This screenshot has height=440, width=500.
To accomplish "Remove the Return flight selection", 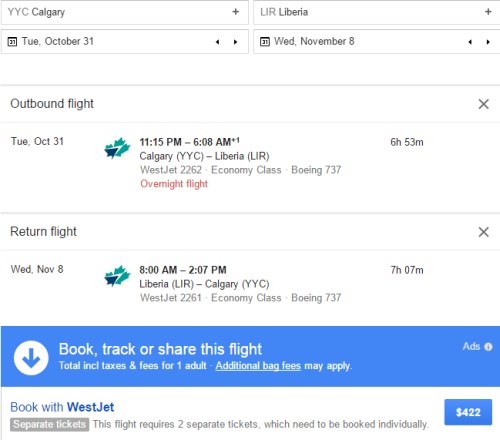I will coord(484,232).
